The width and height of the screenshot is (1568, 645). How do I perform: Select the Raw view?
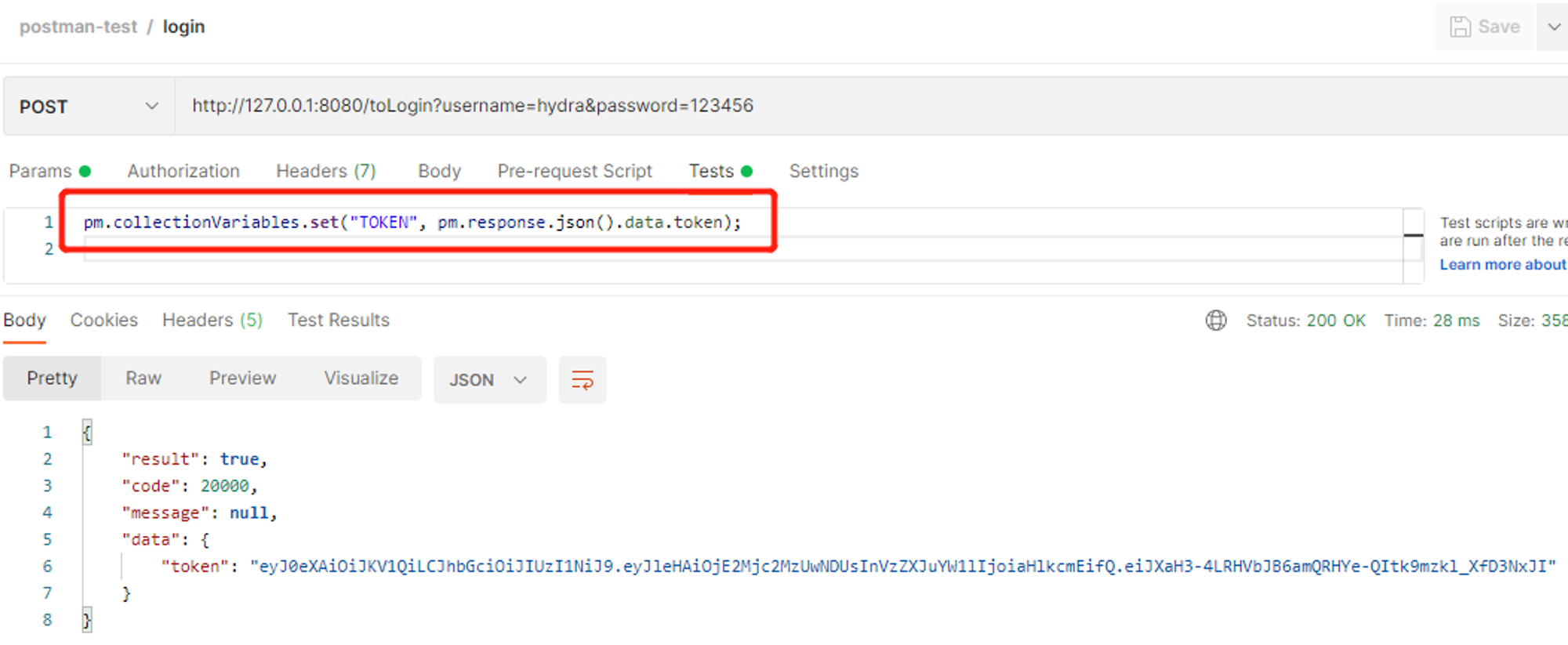pos(143,379)
